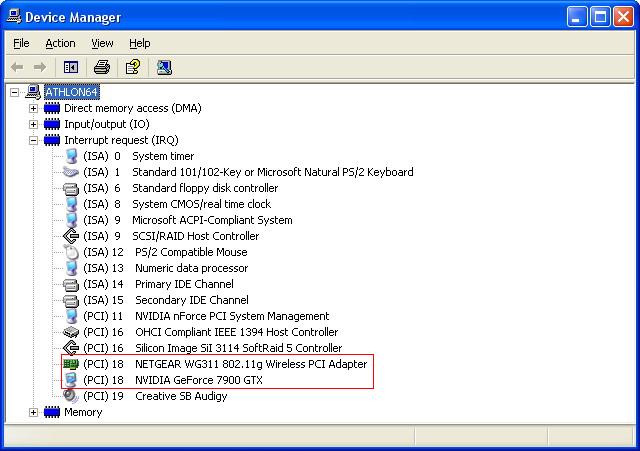Select Interrupt request (IRQ) label

(x=121, y=140)
